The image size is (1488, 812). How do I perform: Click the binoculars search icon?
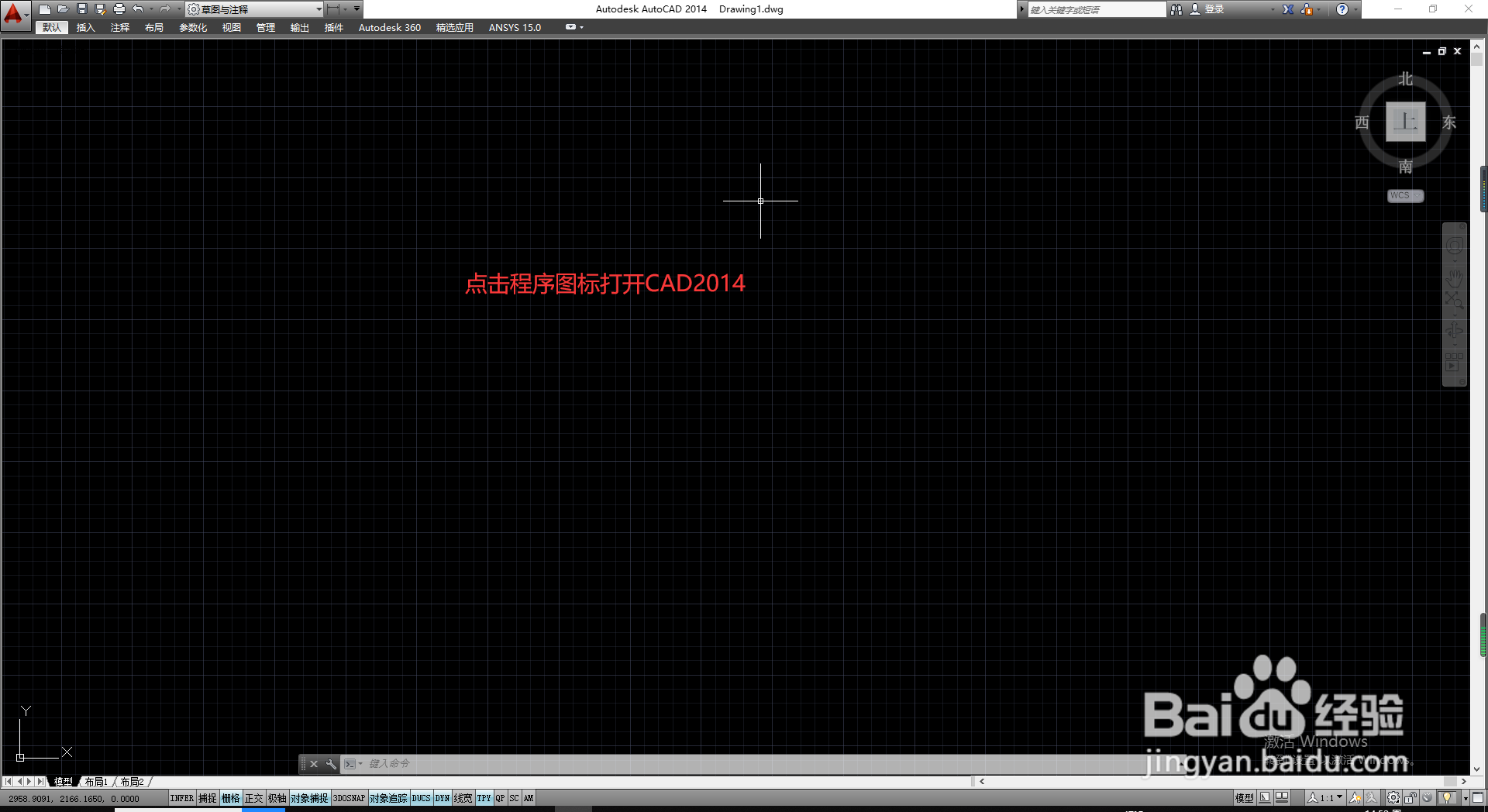click(1176, 9)
